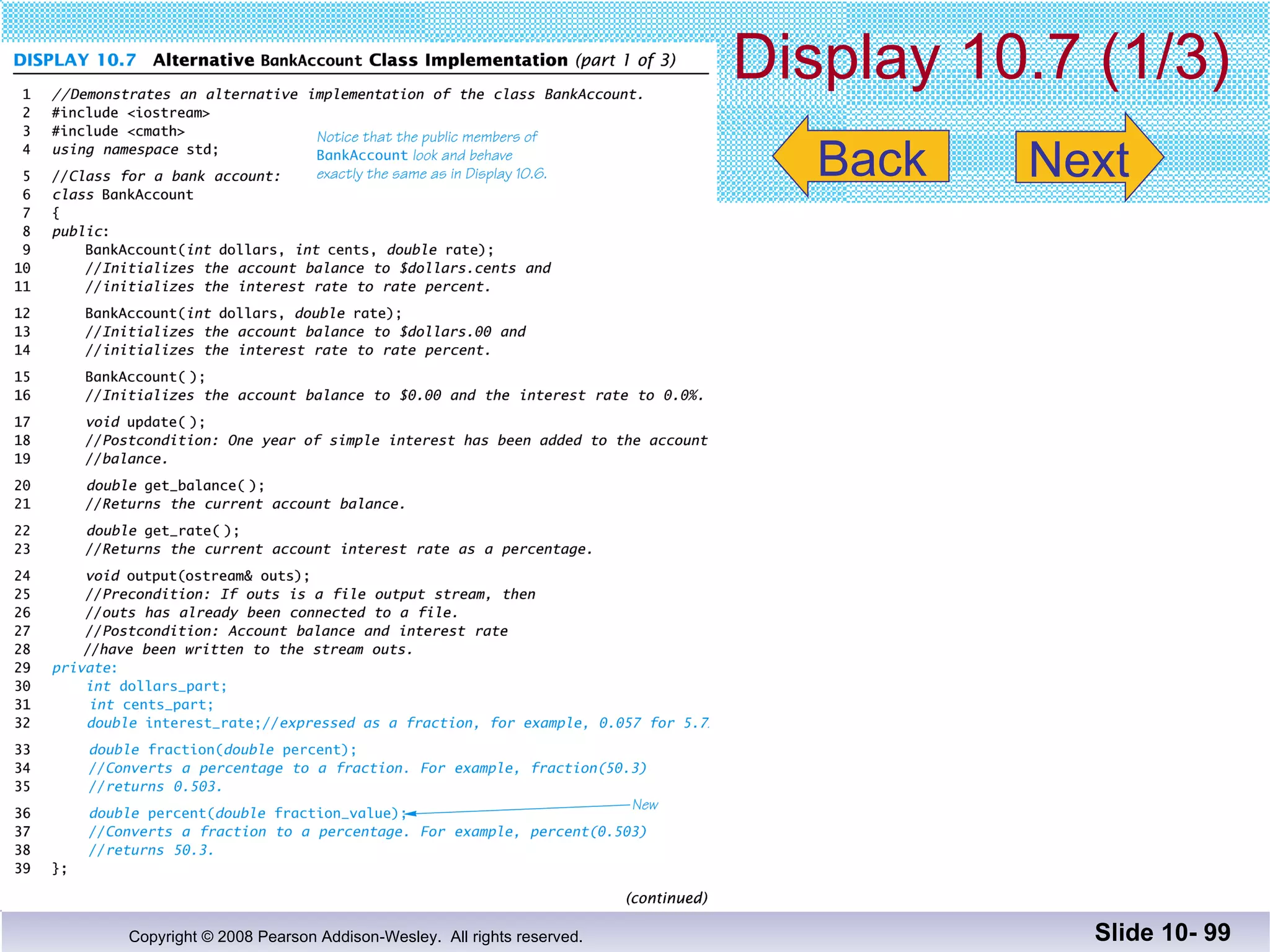The image size is (1270, 952).
Task: Click the '//Demonstrates an alternative implementation' comment line
Action: 348,94
